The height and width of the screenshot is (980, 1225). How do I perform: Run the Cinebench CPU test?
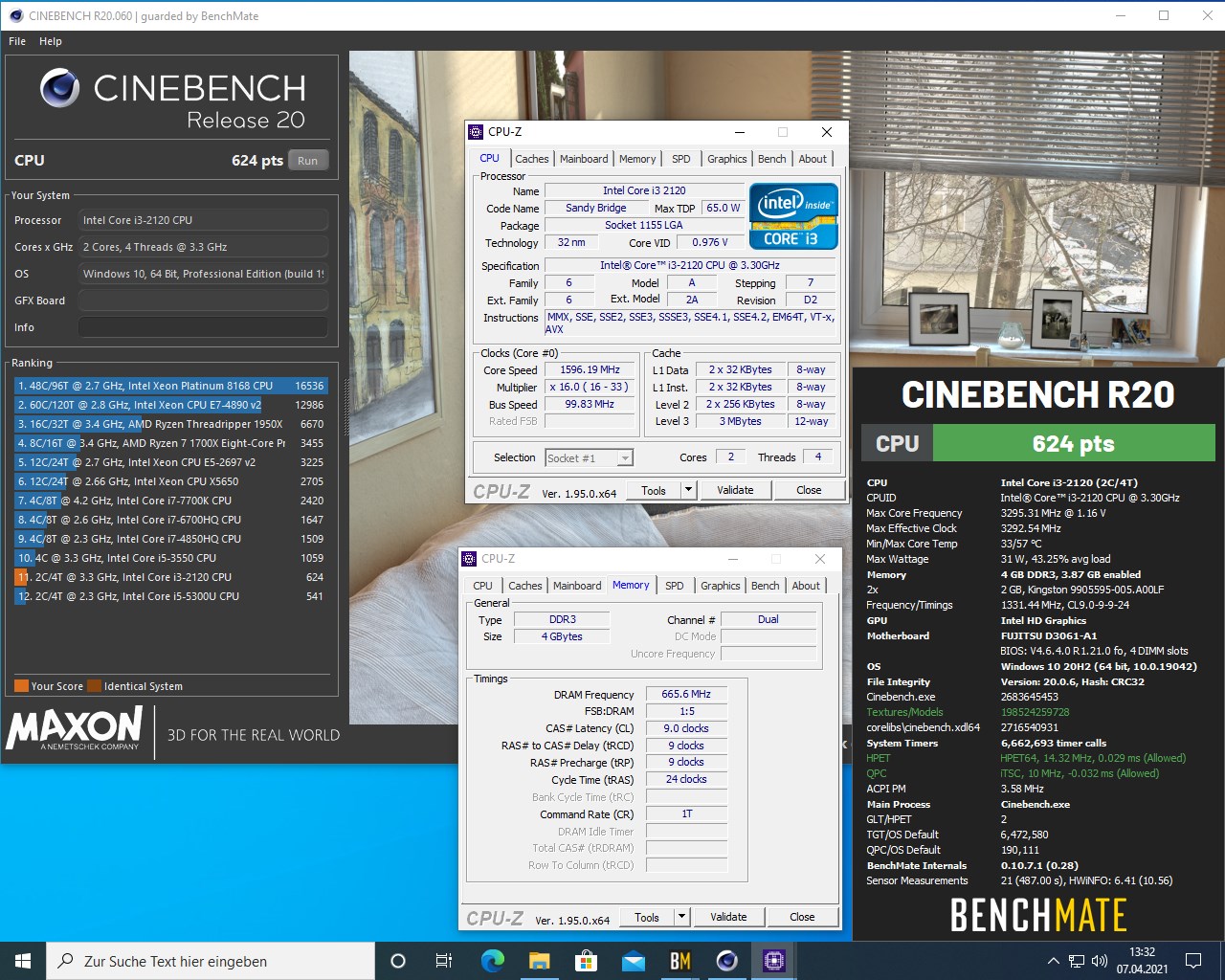307,161
